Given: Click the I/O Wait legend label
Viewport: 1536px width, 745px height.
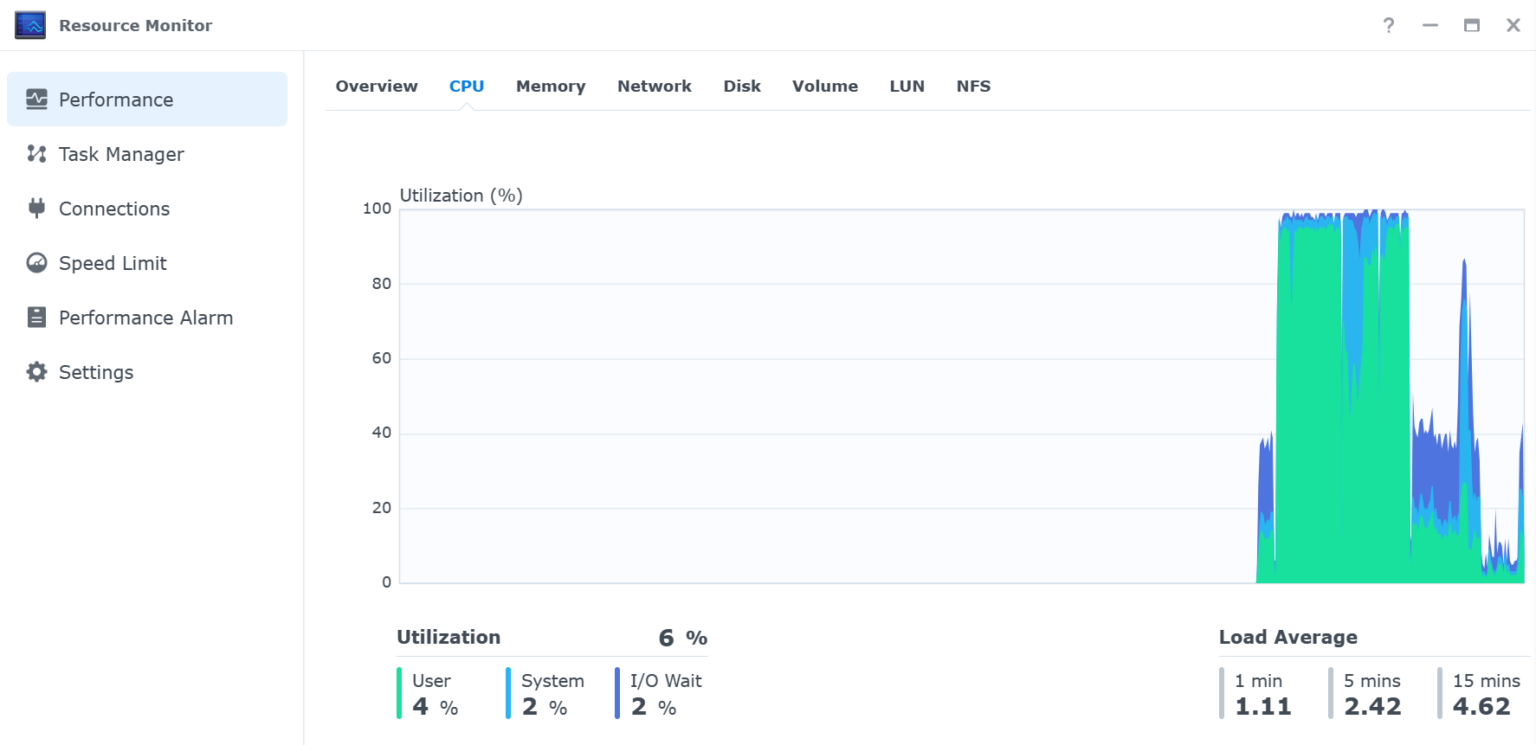Looking at the screenshot, I should coord(666,681).
